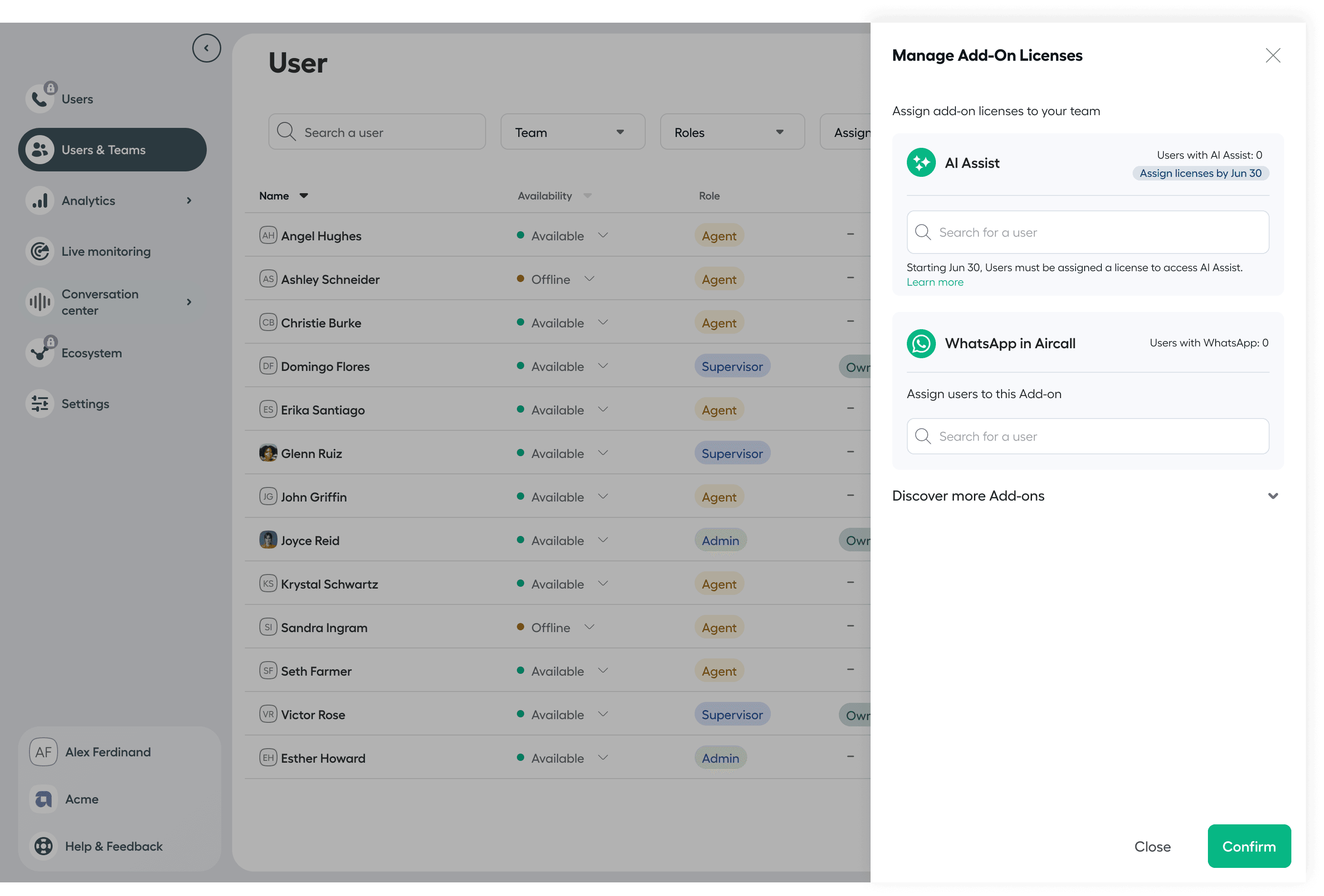Click the Live monitoring sidebar icon
The height and width of the screenshot is (896, 1324).
(40, 251)
